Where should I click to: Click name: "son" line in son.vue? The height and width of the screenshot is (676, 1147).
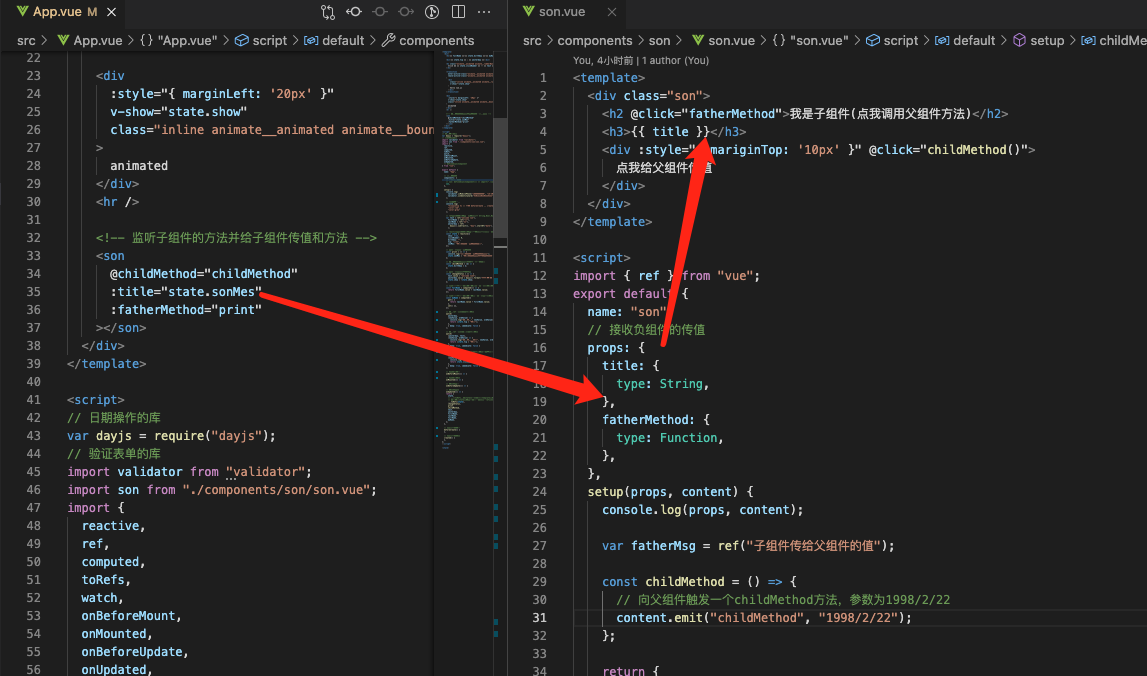[627, 312]
